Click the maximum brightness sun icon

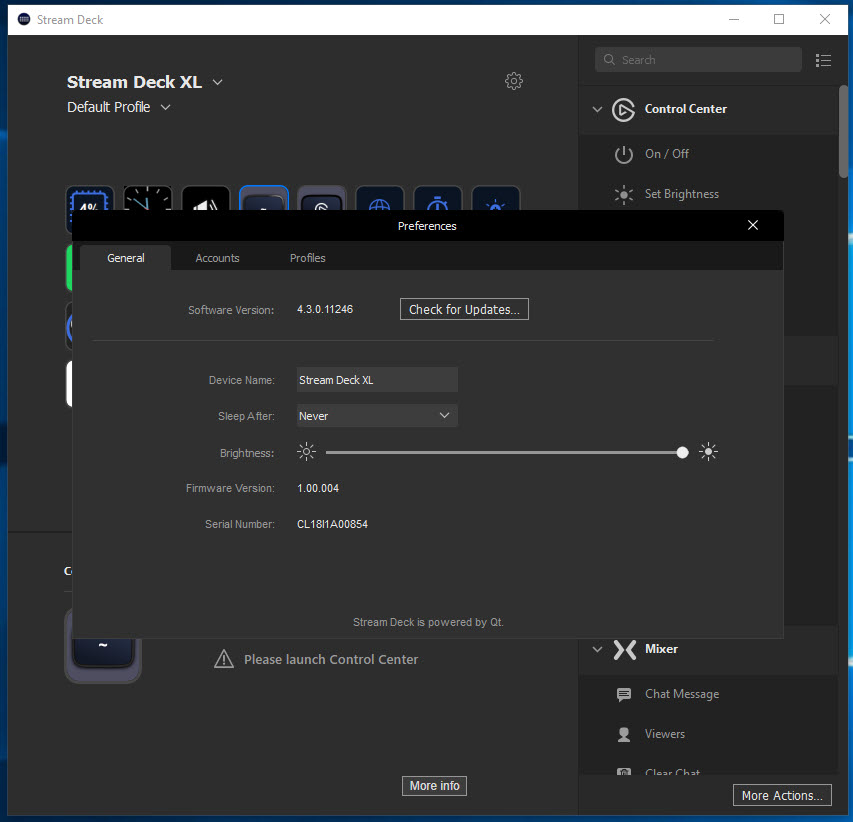coord(708,452)
